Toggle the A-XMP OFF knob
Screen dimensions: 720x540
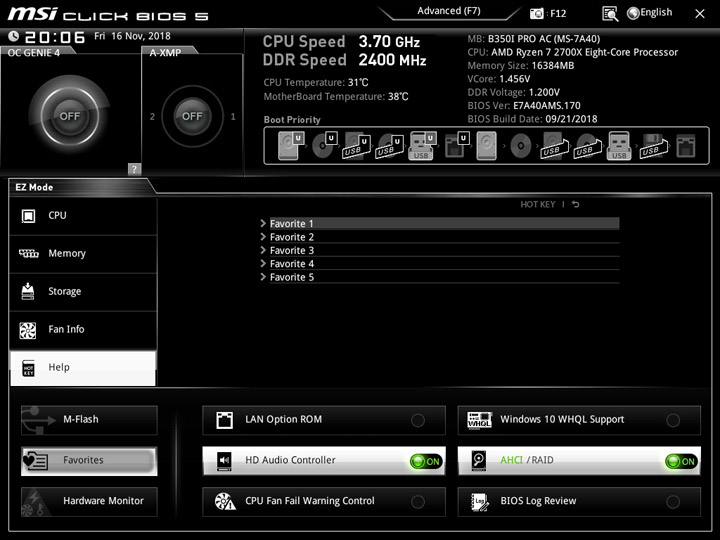pos(192,116)
